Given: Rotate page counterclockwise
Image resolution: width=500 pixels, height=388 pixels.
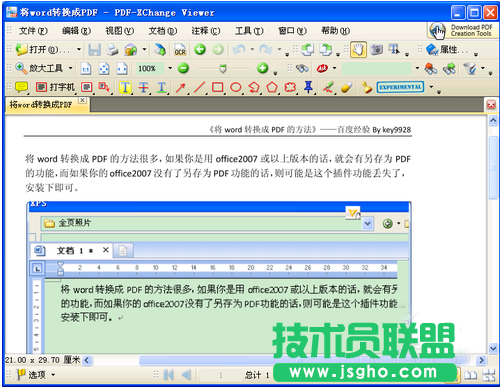Looking at the screenshot, I should point(307,50).
